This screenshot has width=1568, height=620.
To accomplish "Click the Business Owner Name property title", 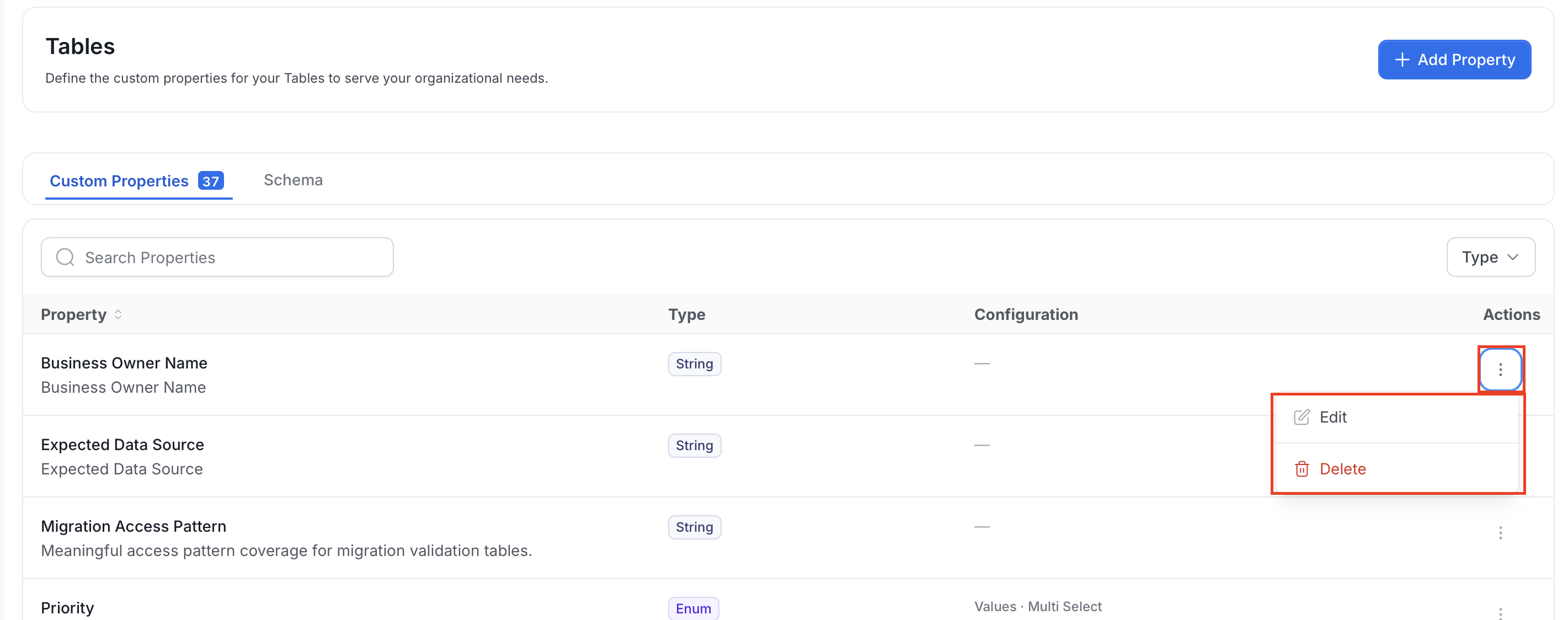I will [x=124, y=364].
